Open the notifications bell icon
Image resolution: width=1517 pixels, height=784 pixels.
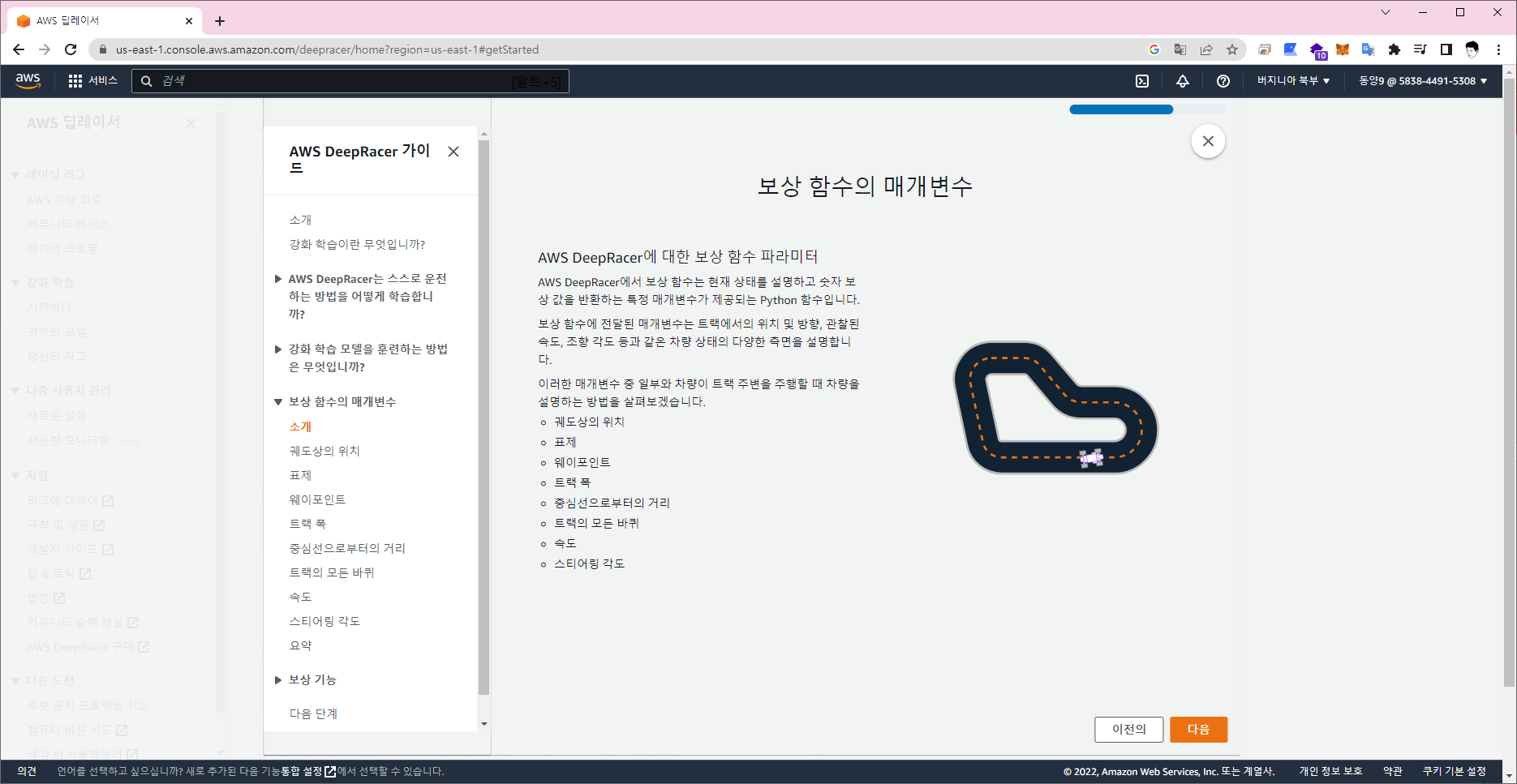pyautogui.click(x=1183, y=81)
